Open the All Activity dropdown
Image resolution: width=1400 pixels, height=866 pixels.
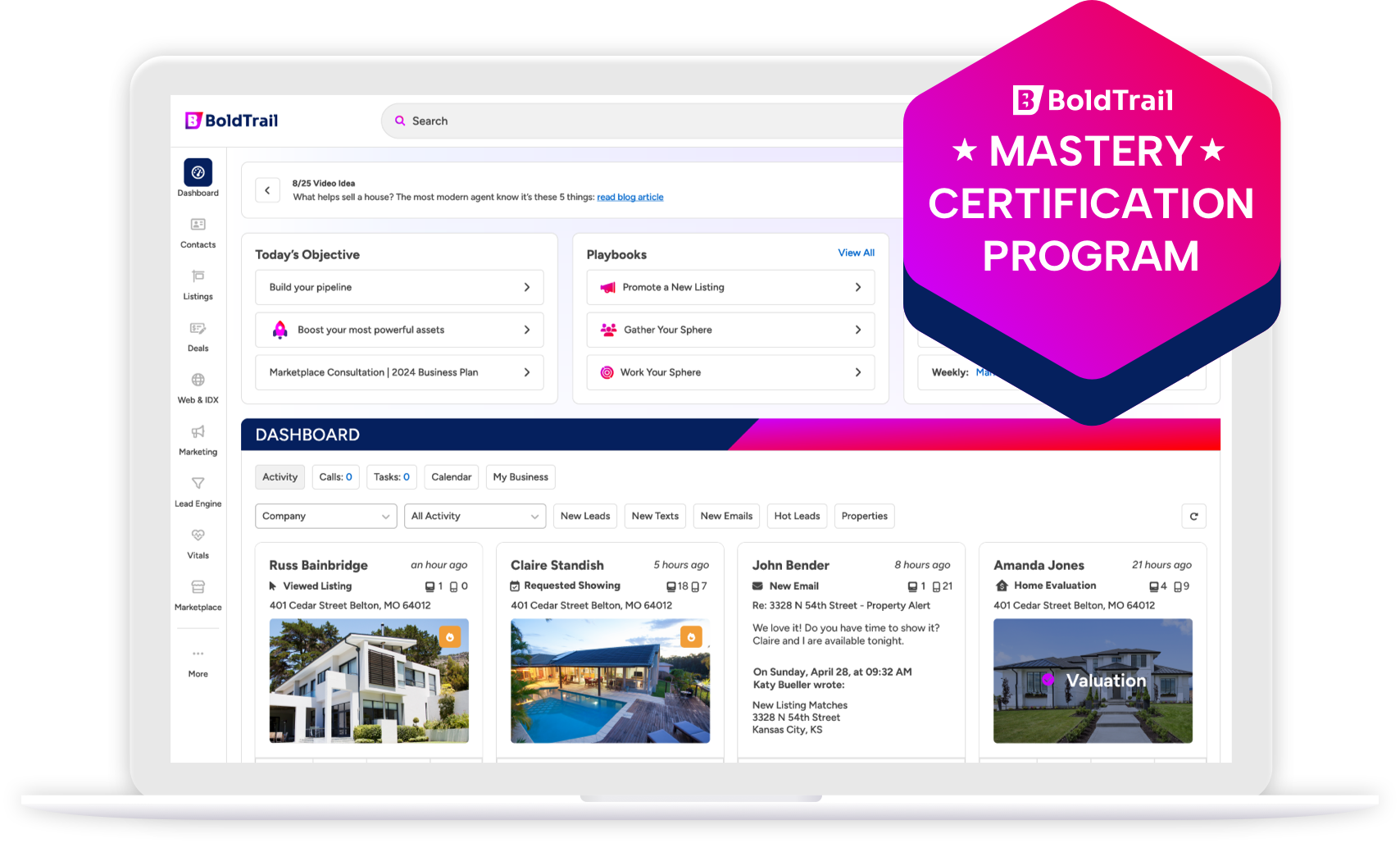(475, 516)
